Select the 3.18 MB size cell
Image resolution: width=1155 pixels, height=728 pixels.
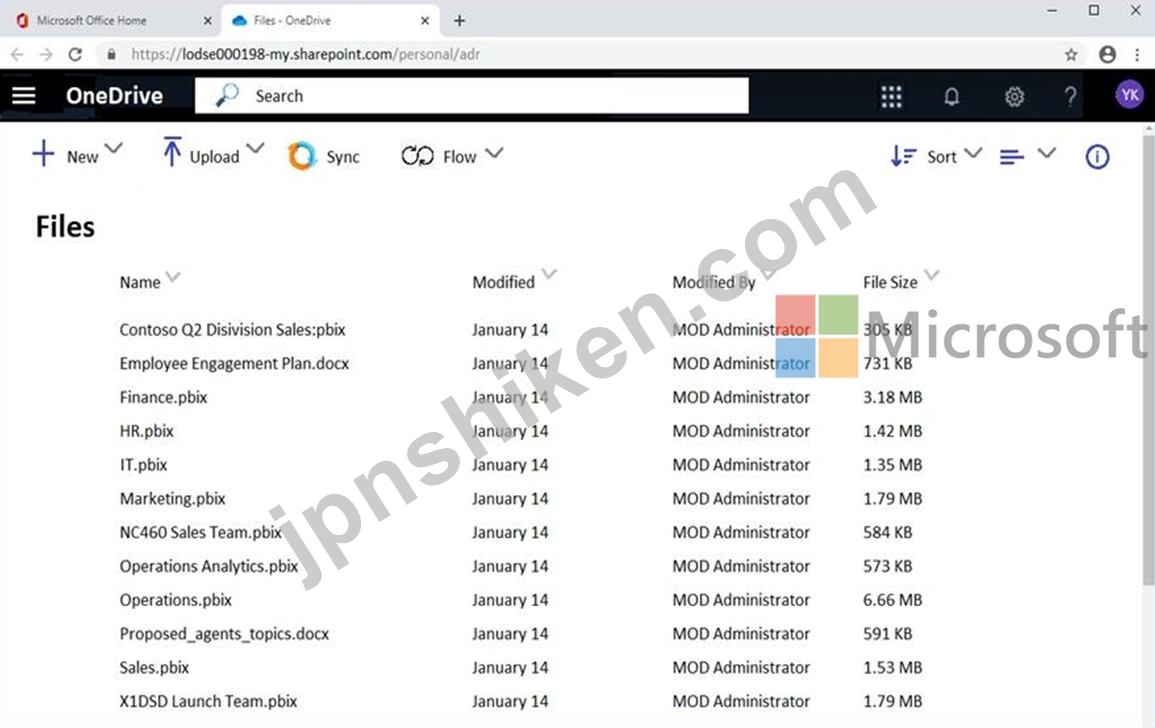892,397
